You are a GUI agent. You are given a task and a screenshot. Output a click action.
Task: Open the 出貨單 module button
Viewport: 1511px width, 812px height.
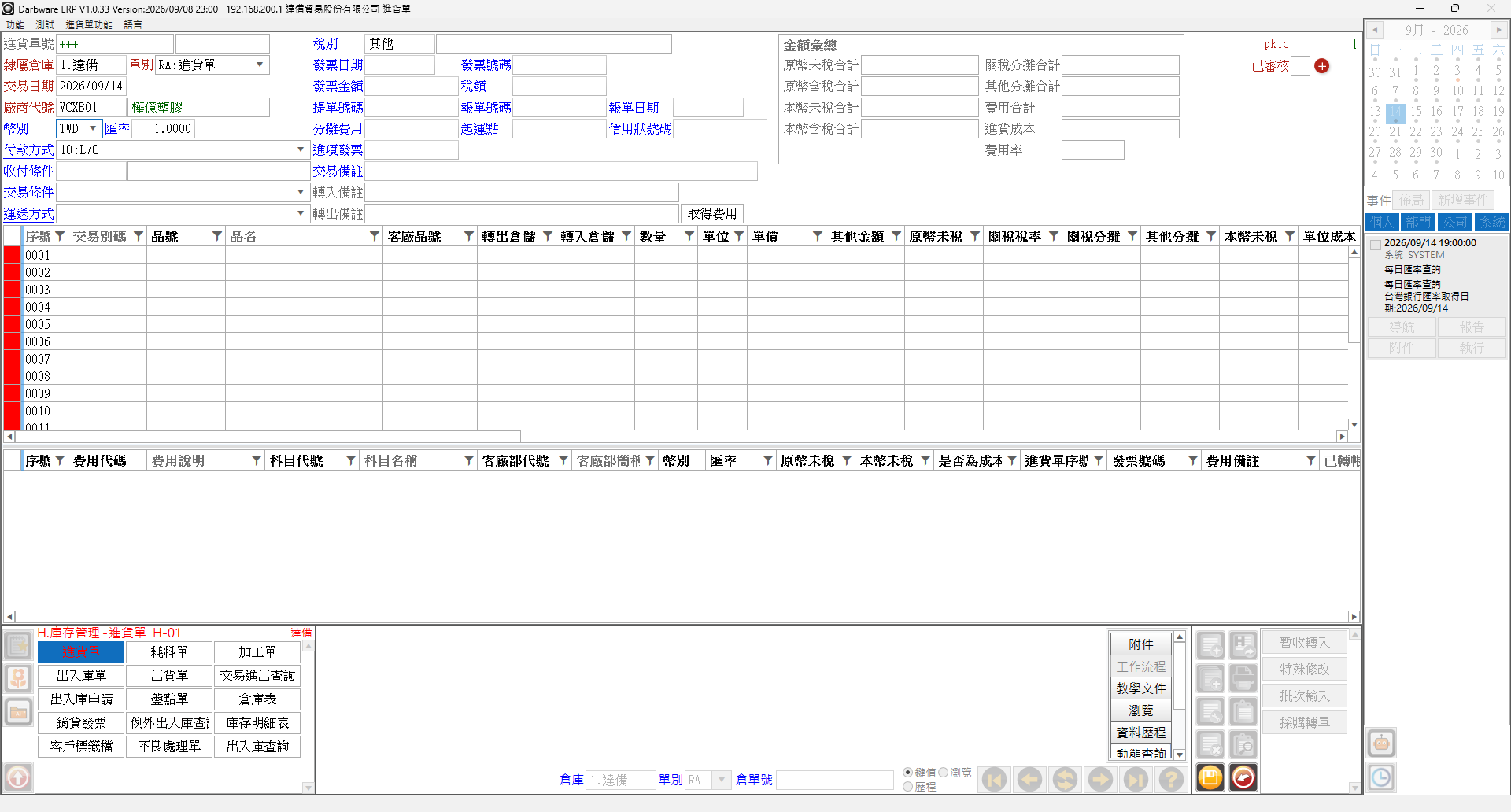pyautogui.click(x=169, y=676)
